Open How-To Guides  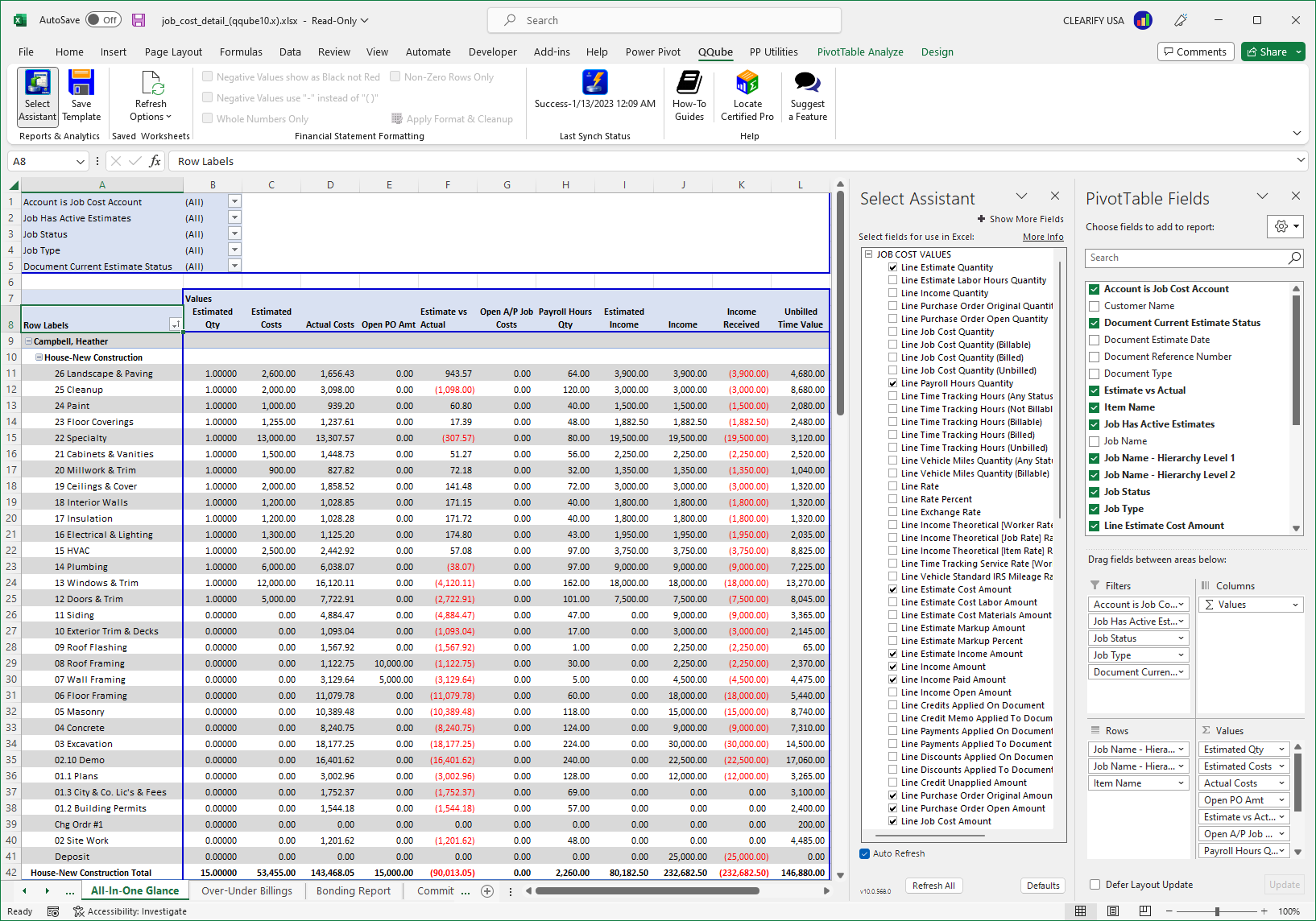coord(689,95)
